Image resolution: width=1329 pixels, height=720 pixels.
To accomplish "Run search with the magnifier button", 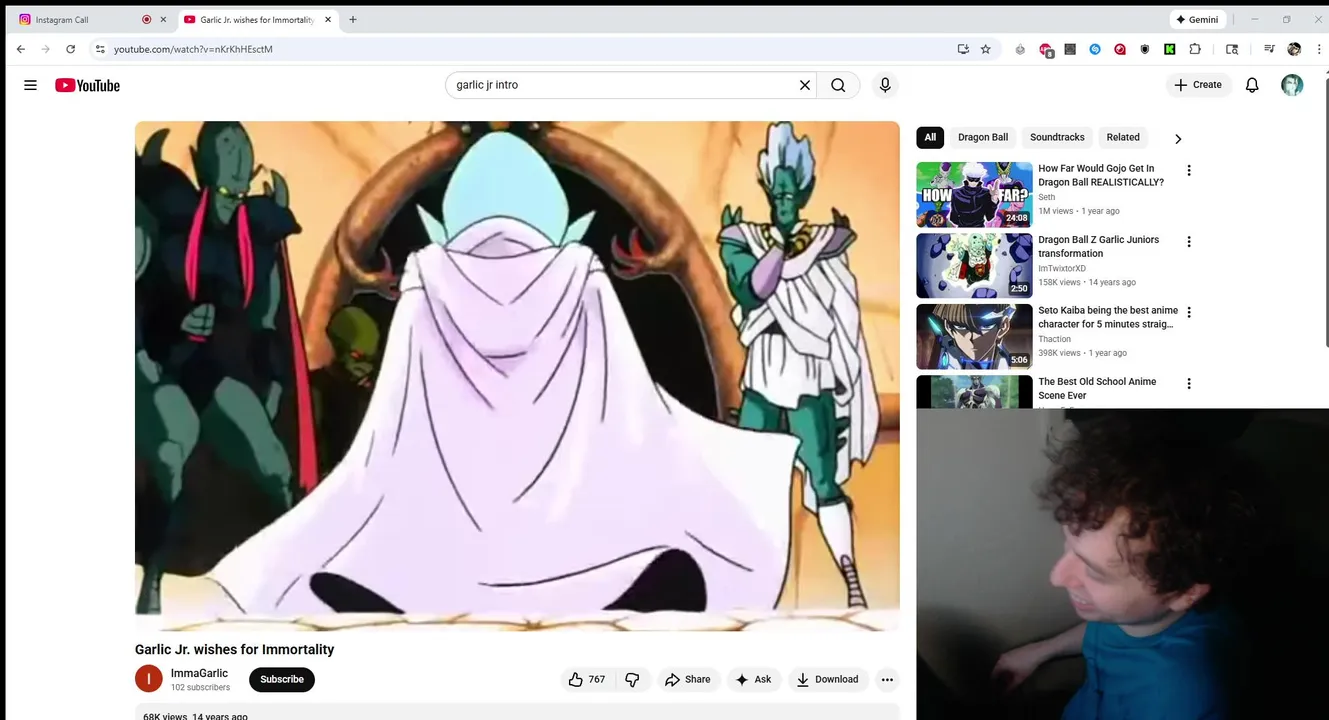I will 838,85.
